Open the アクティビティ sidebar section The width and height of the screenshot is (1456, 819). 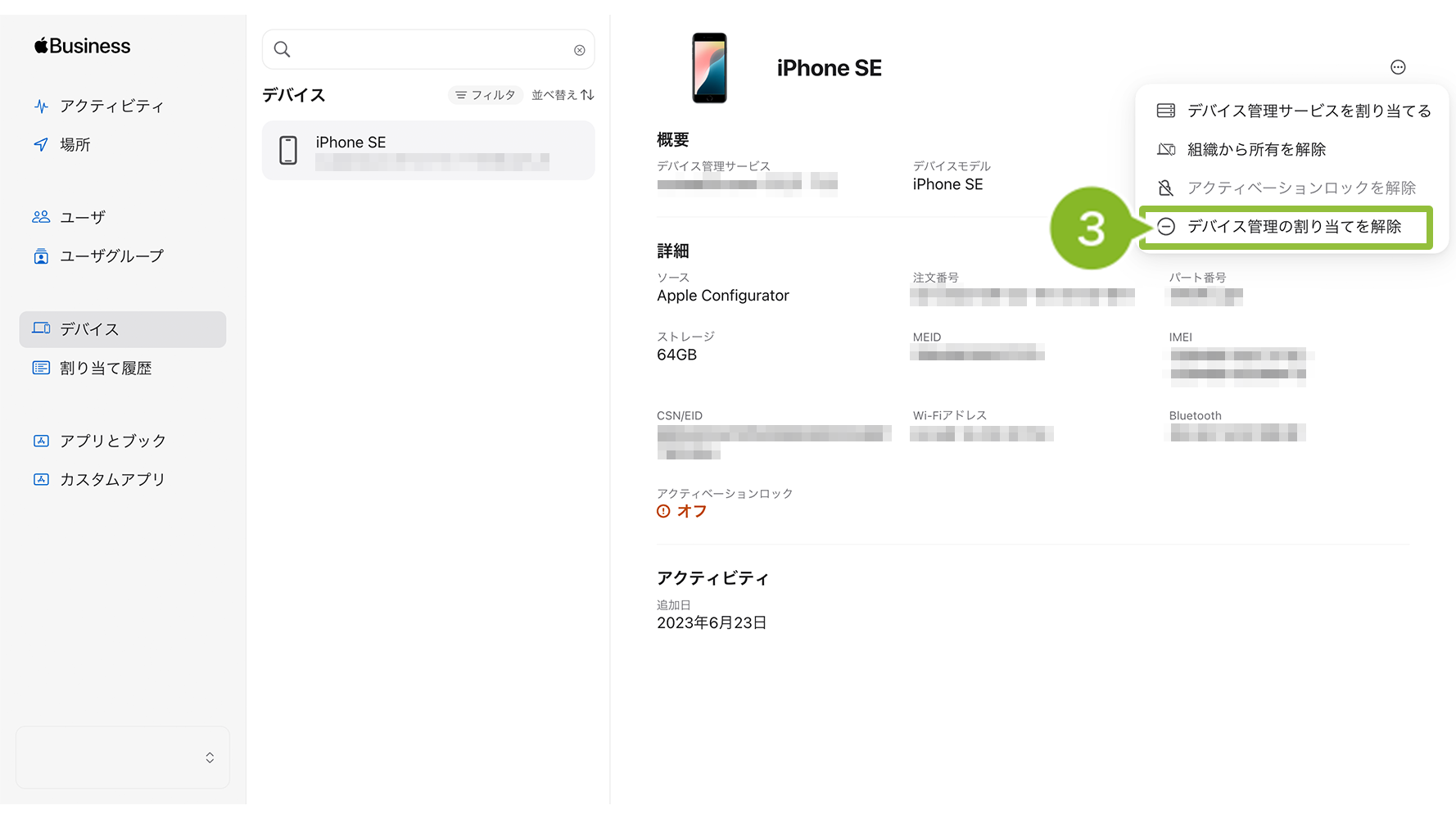click(x=98, y=106)
